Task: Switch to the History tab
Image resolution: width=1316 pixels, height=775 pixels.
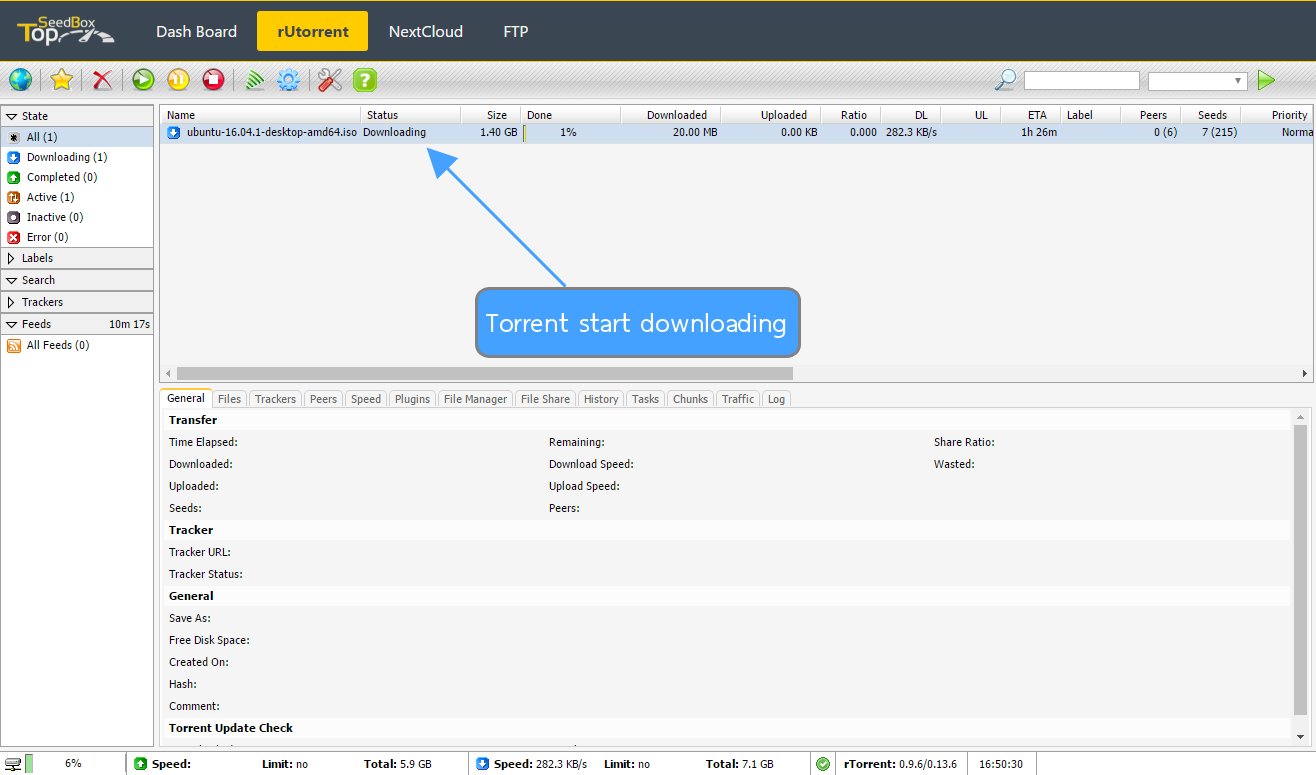Action: (x=601, y=399)
